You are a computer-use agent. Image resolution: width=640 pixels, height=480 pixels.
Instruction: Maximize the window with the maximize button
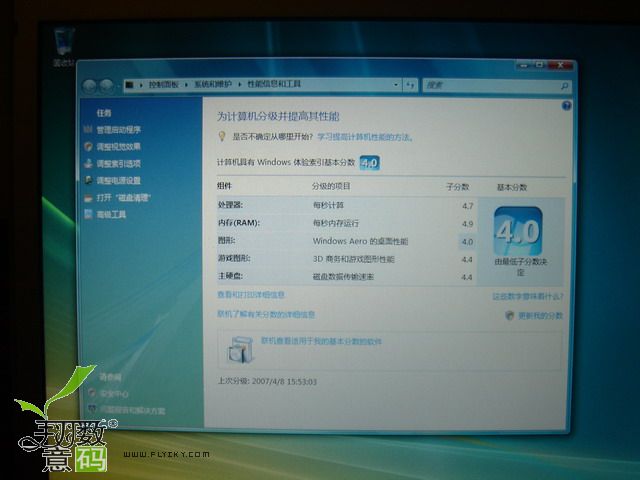pos(540,65)
